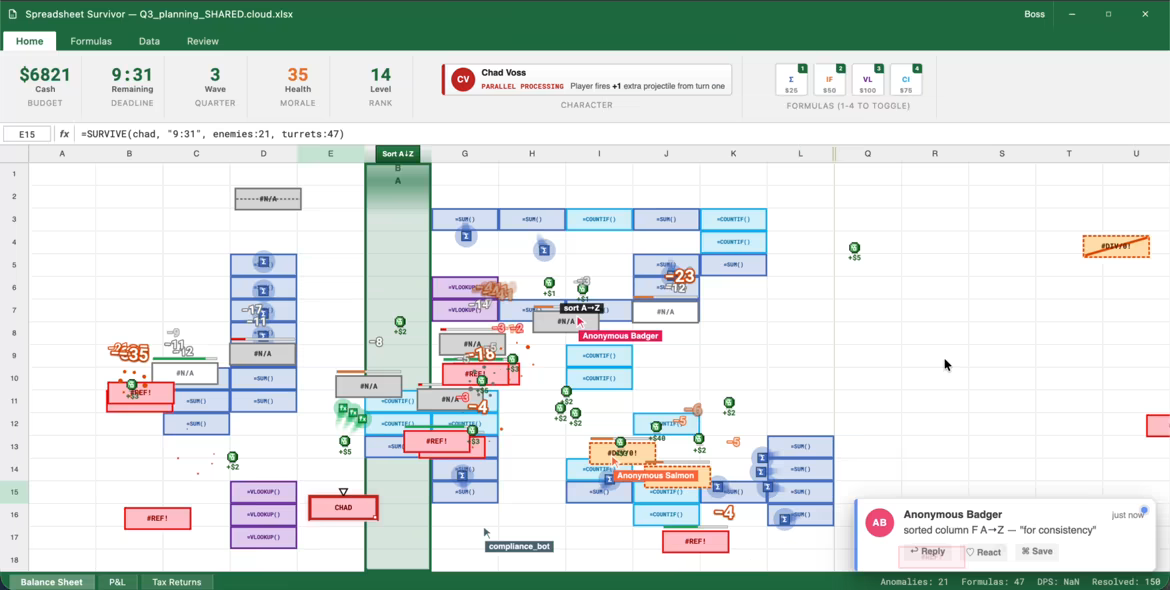Click Chad Voss's red CV avatar
The image size is (1170, 590).
(463, 80)
